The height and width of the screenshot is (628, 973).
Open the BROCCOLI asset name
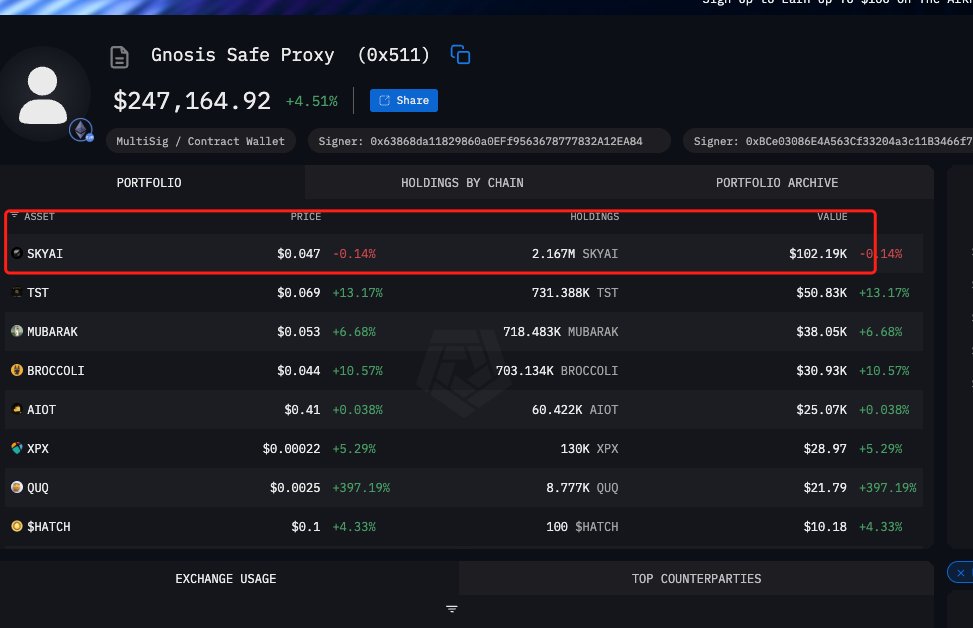tap(56, 370)
